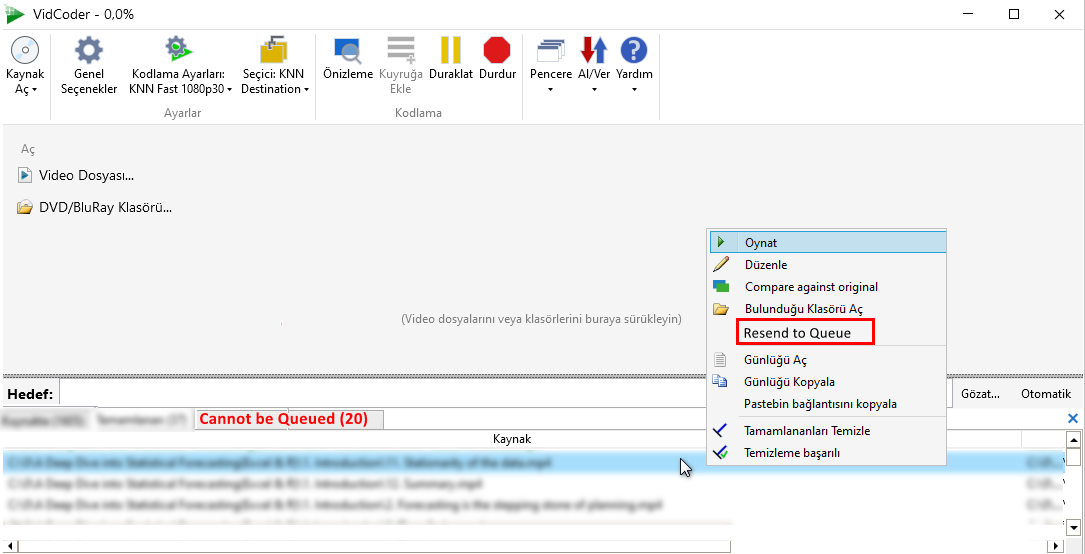Click checkmark icon beside Tamamlananları Temizle
Image resolution: width=1085 pixels, height=554 pixels.
click(721, 430)
